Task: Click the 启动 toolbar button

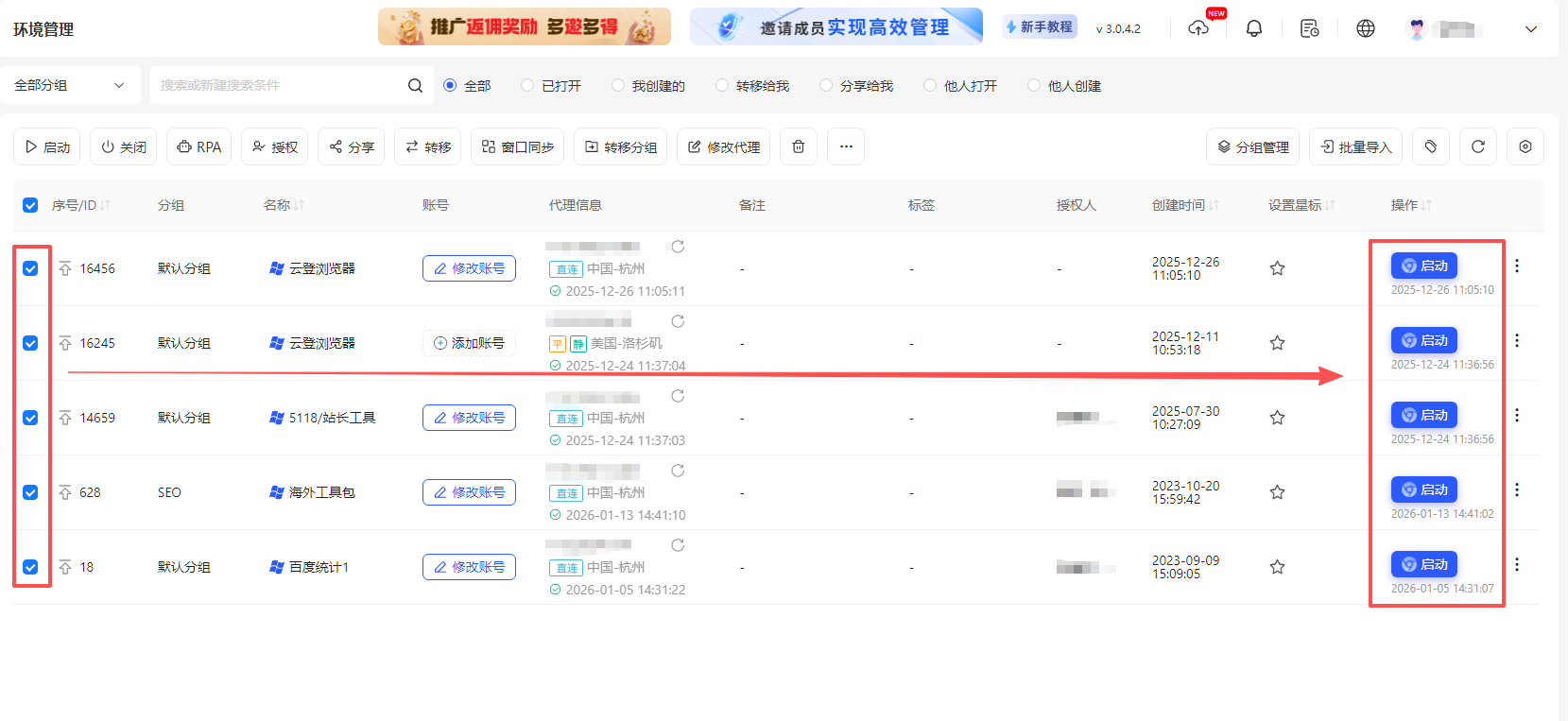Action: (47, 146)
